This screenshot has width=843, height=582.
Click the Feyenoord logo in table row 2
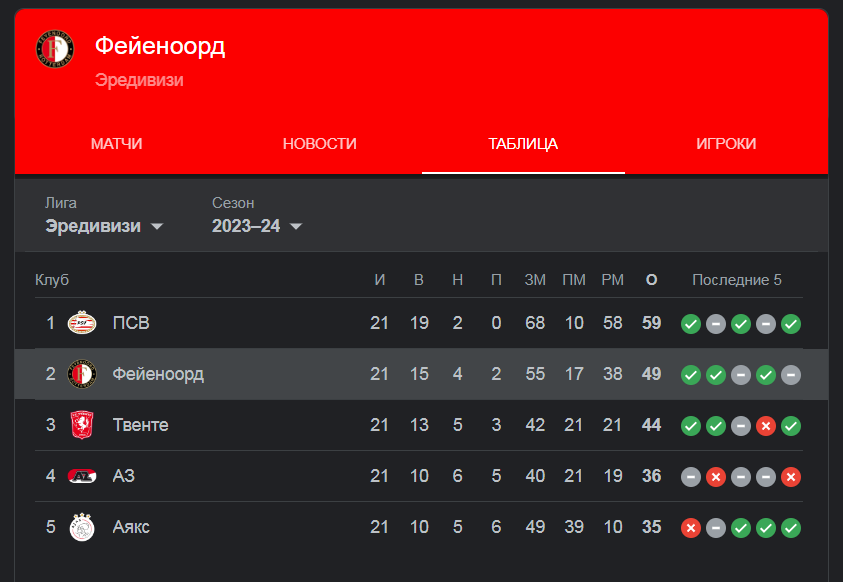click(x=82, y=374)
